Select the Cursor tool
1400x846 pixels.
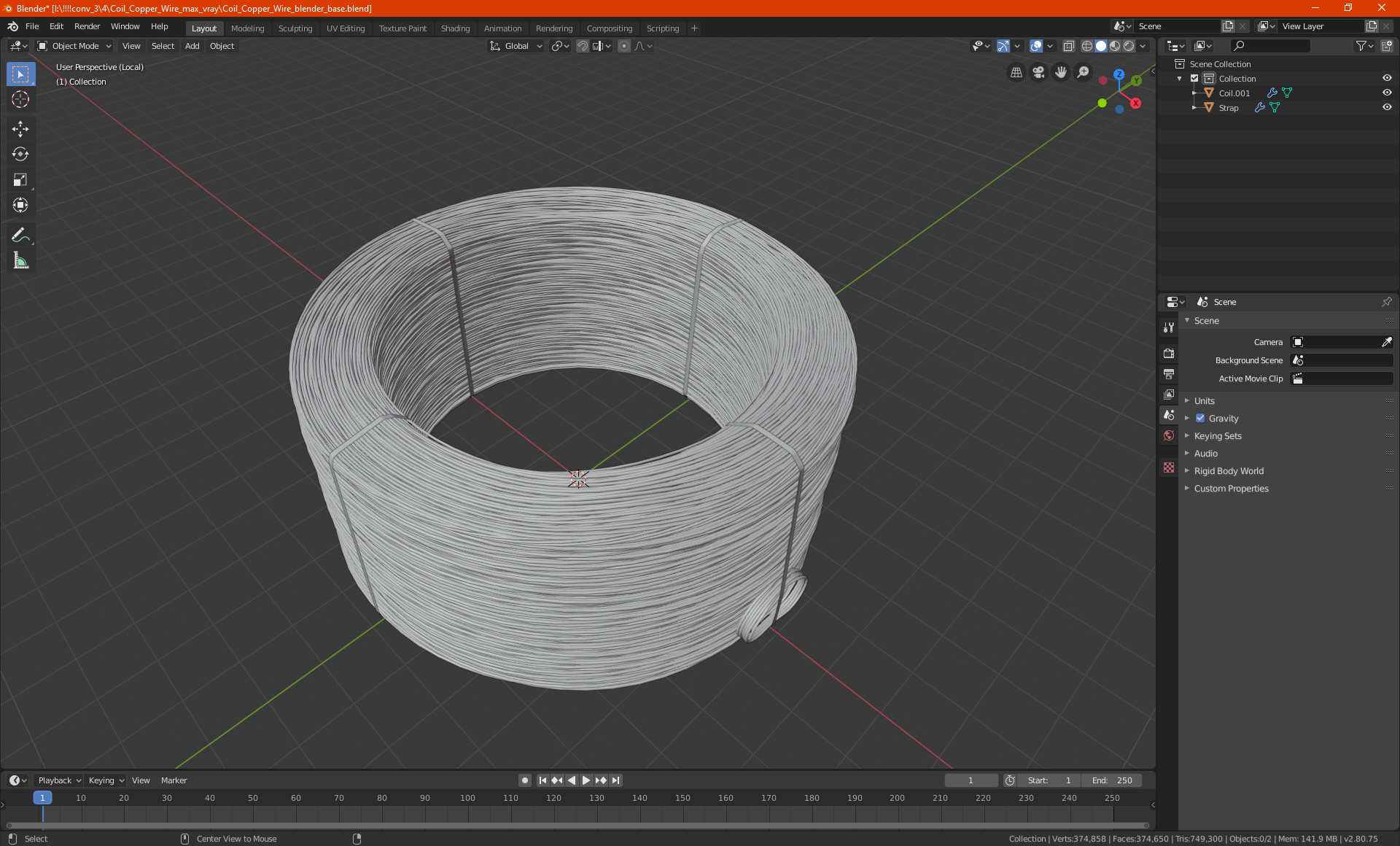(x=20, y=99)
